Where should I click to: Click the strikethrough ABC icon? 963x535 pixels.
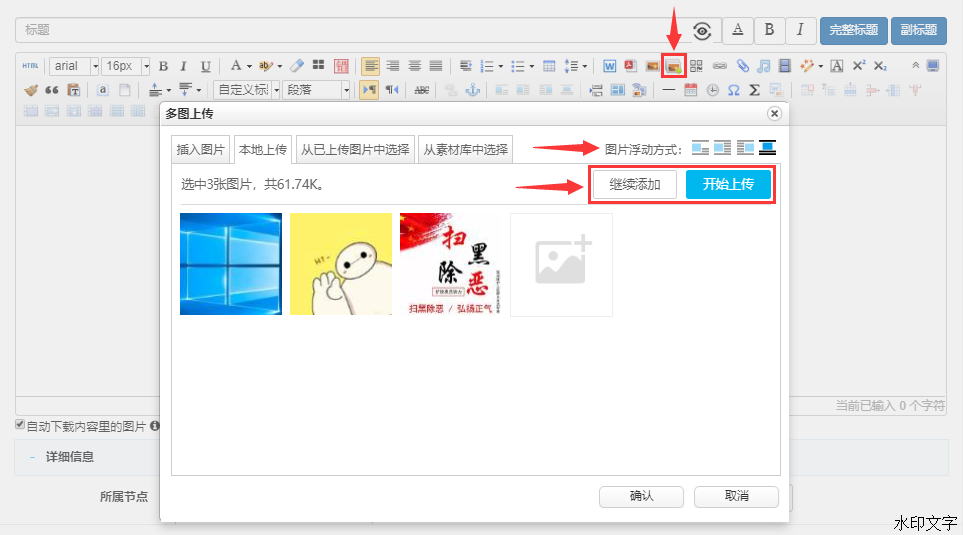(x=421, y=90)
